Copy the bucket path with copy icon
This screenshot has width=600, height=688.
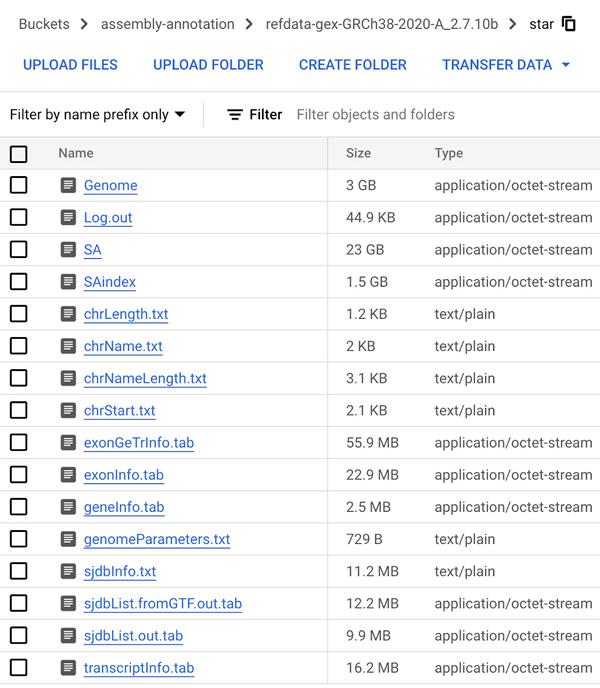coord(569,24)
